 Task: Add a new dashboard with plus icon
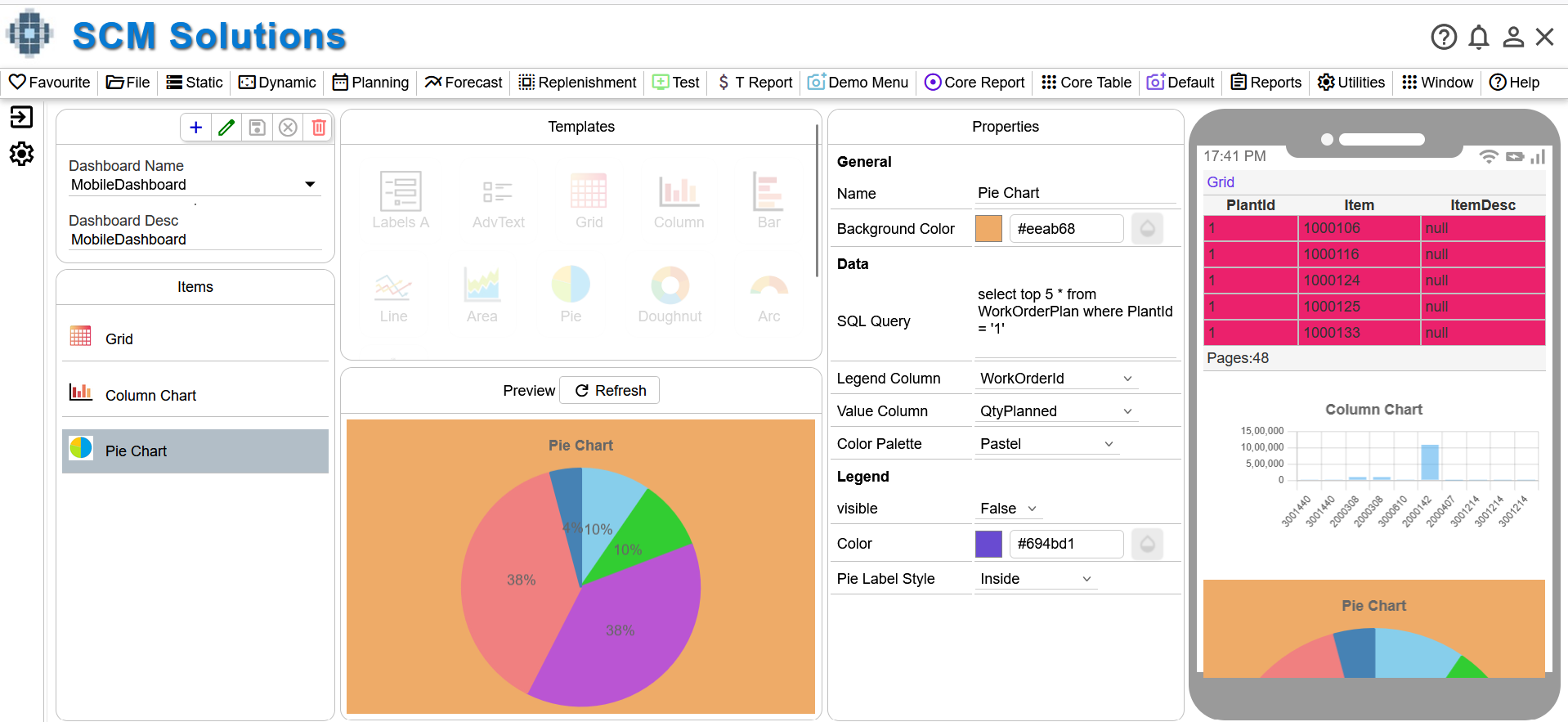click(195, 127)
